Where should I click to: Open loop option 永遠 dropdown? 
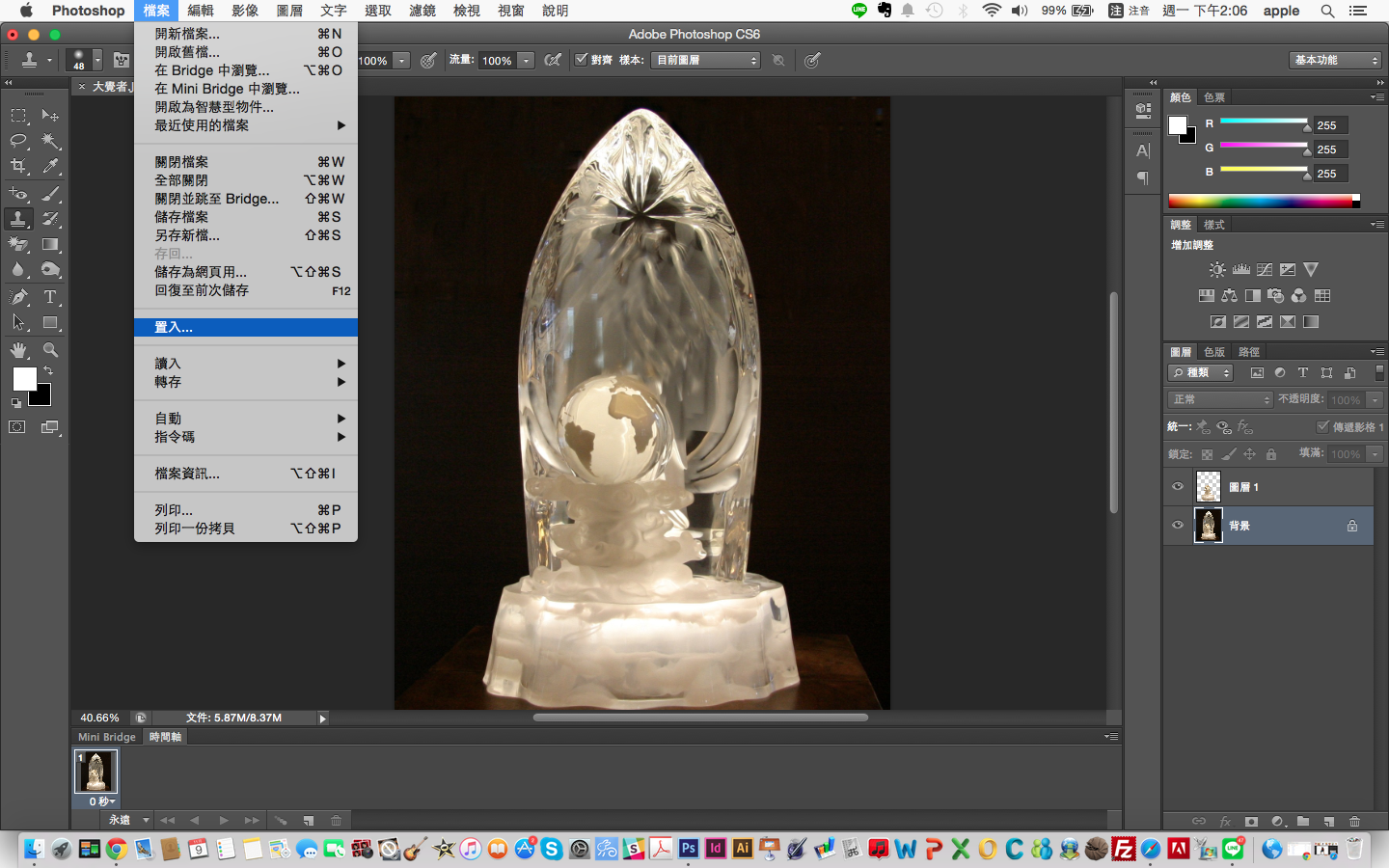tap(127, 821)
